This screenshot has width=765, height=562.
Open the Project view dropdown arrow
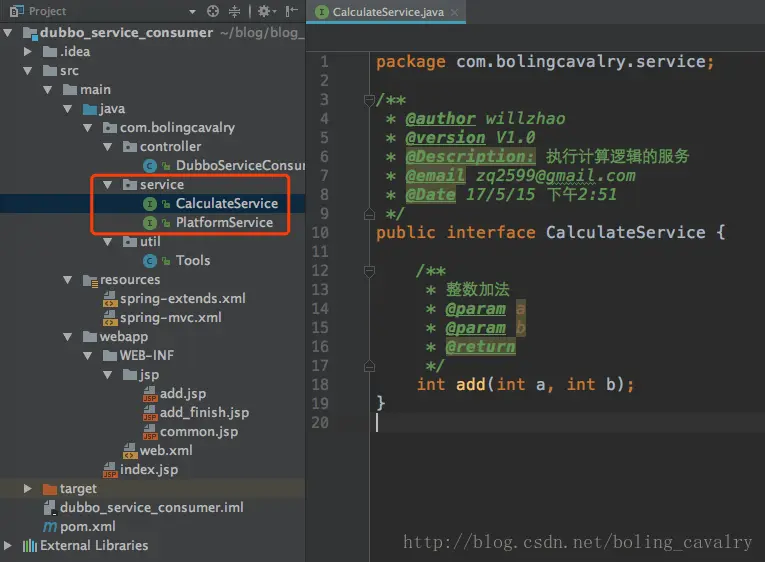(192, 11)
